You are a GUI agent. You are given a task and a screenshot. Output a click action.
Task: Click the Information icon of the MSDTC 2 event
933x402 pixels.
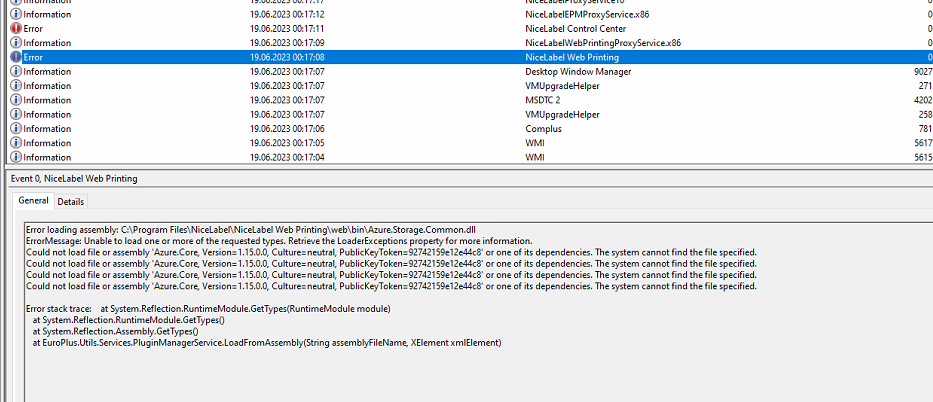pos(16,100)
